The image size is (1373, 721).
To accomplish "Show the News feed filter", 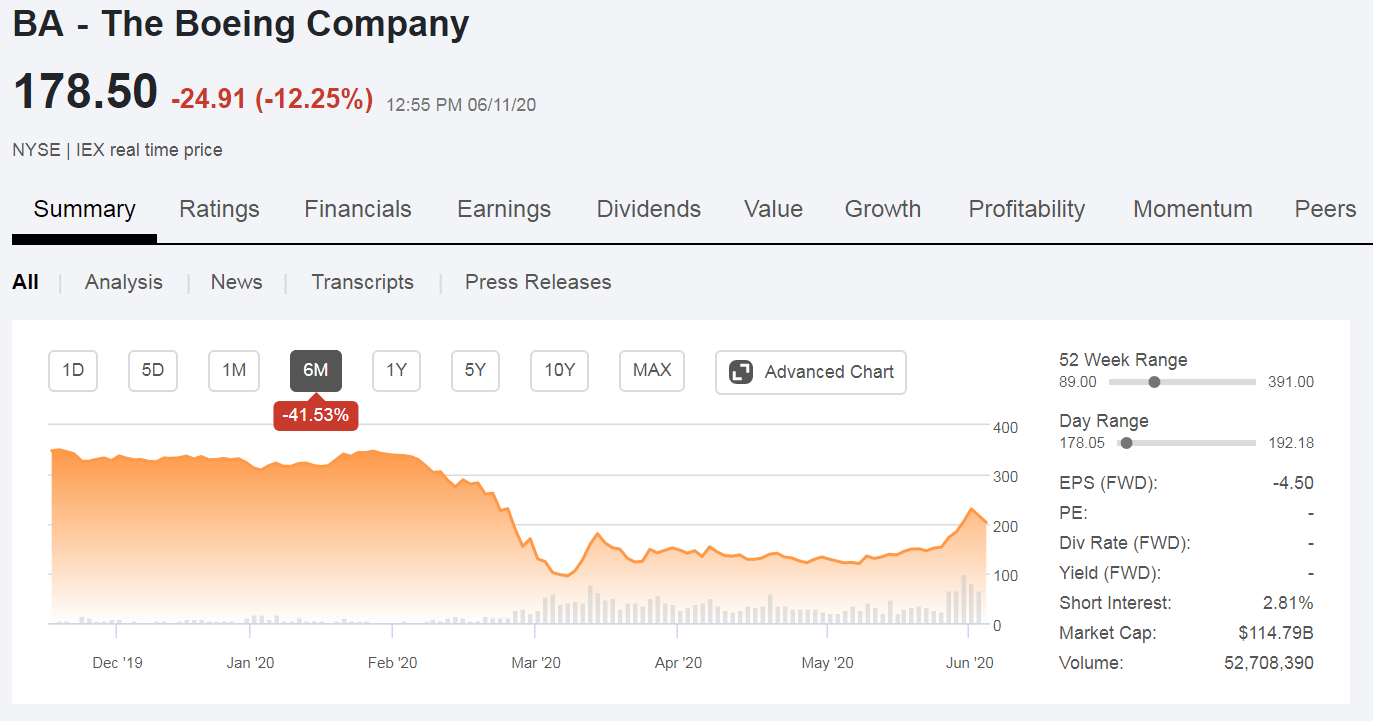I will pos(236,282).
